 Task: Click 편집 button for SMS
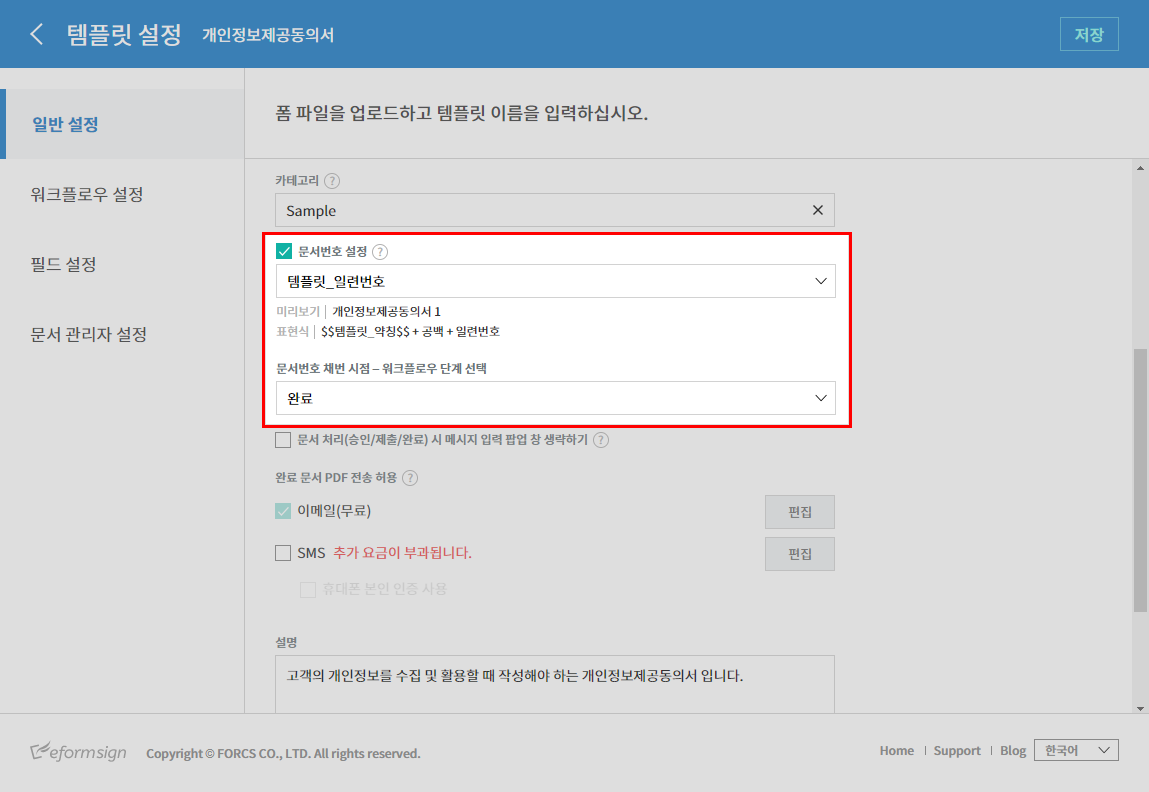pyautogui.click(x=799, y=554)
